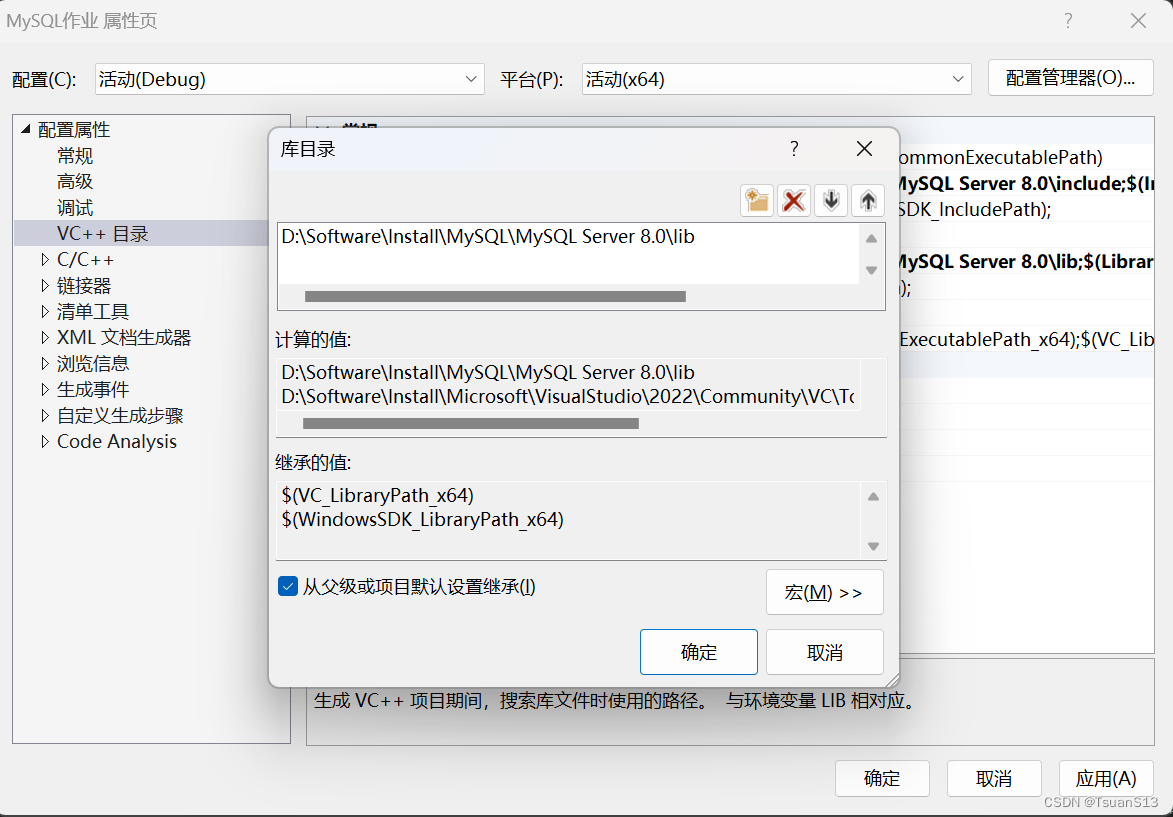Expand the 浏览信息 tree node

click(x=45, y=364)
